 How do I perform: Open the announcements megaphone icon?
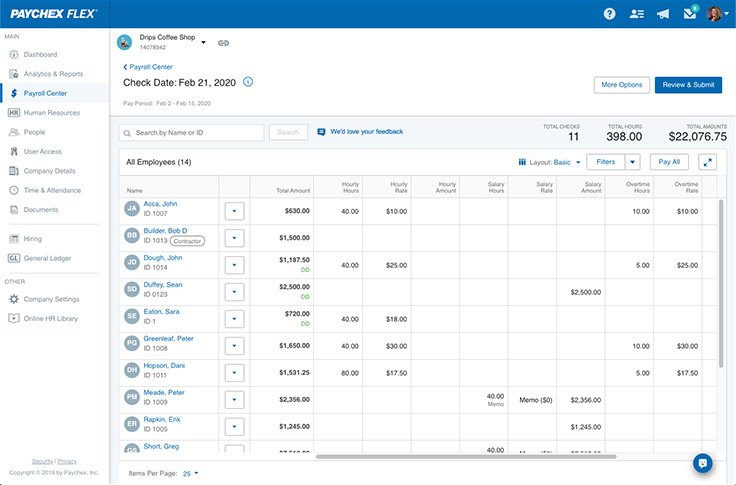coord(663,14)
